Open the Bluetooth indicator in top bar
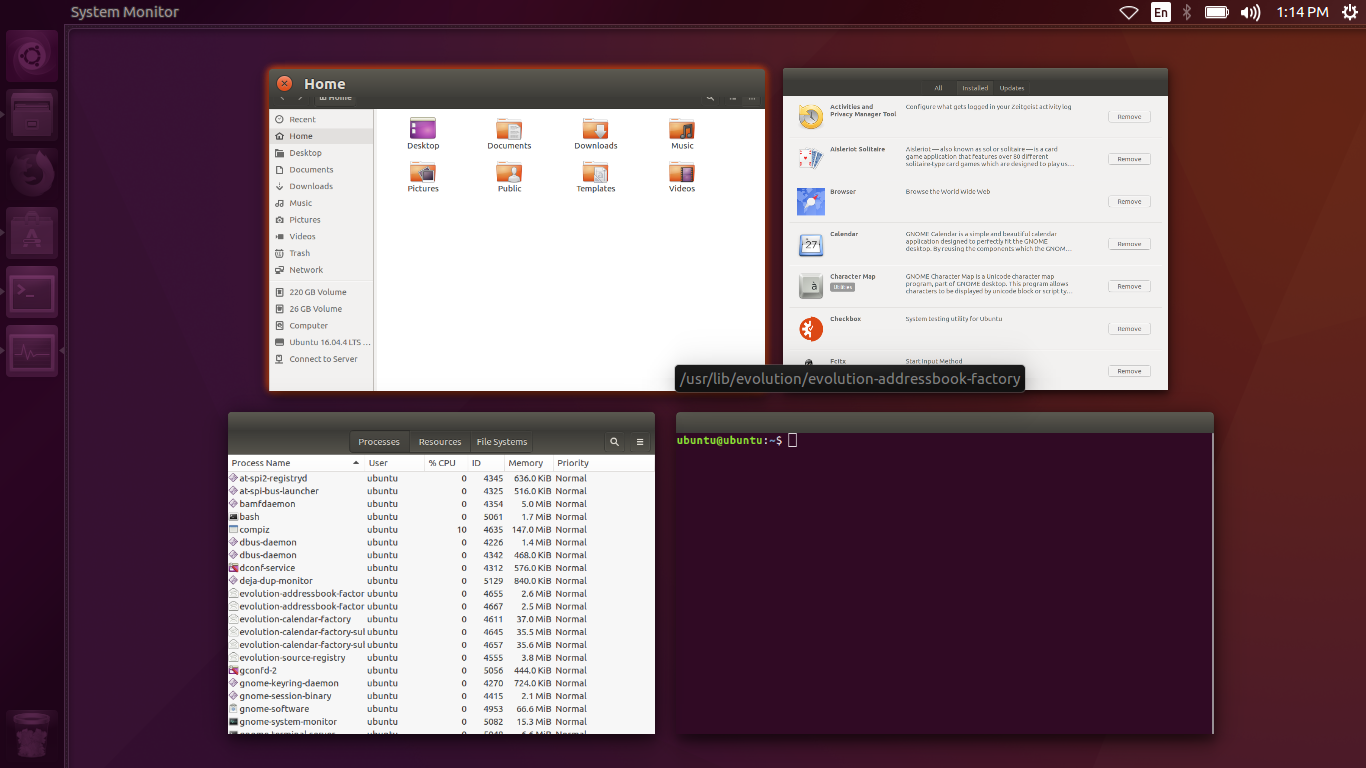The width and height of the screenshot is (1366, 768). point(1187,12)
